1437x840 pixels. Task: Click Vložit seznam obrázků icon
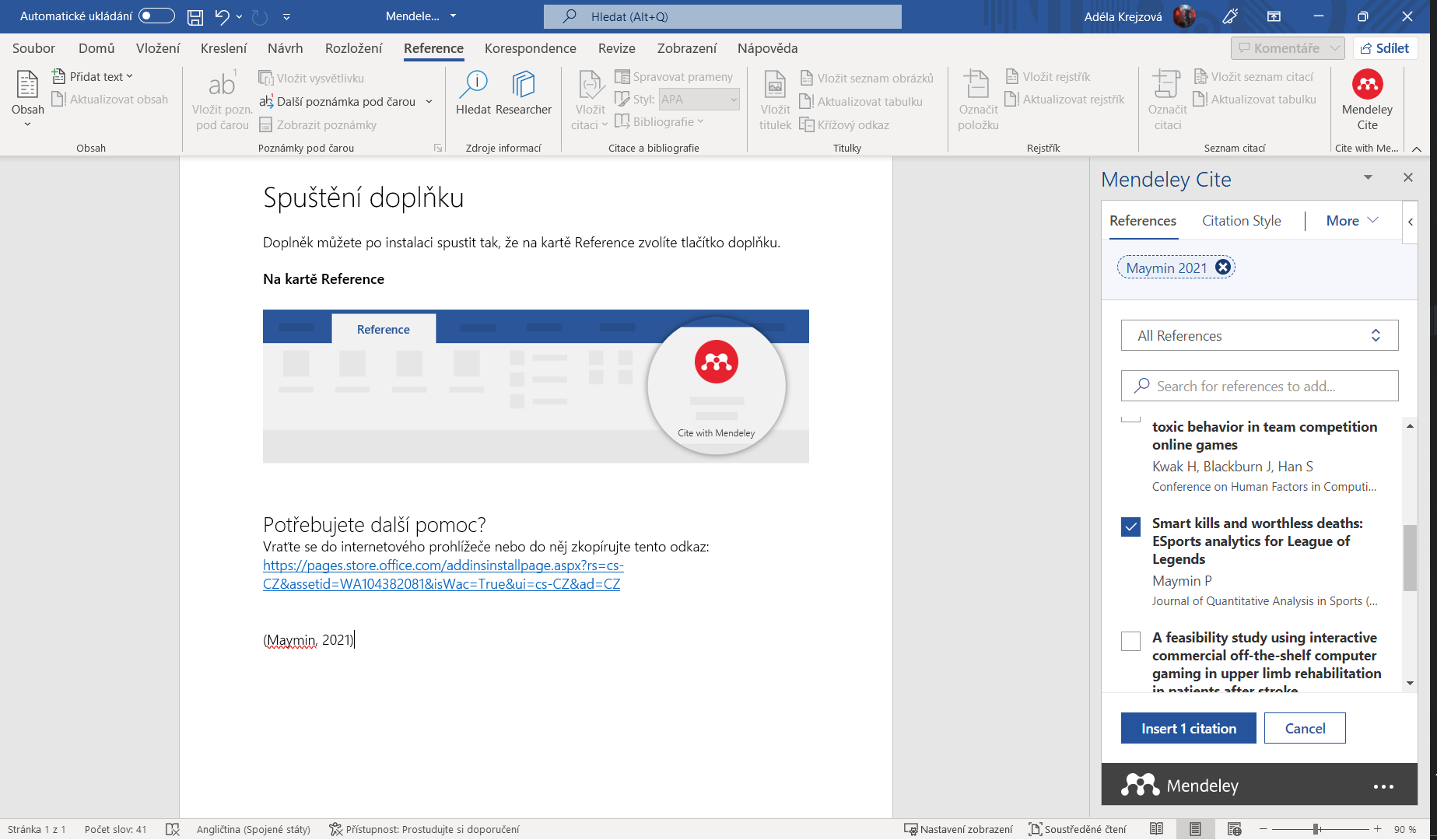(x=807, y=78)
